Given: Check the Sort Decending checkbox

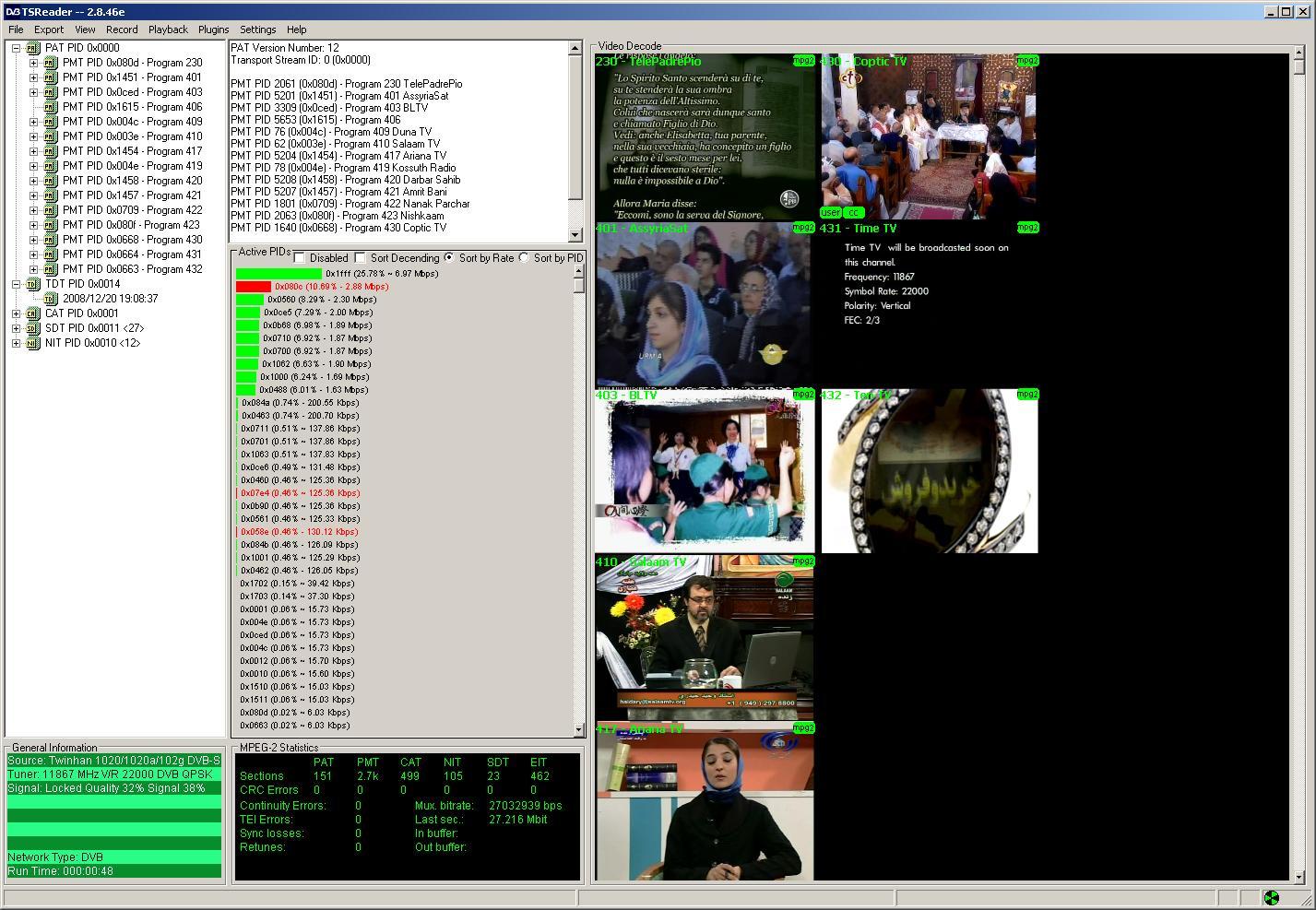Looking at the screenshot, I should tap(361, 258).
